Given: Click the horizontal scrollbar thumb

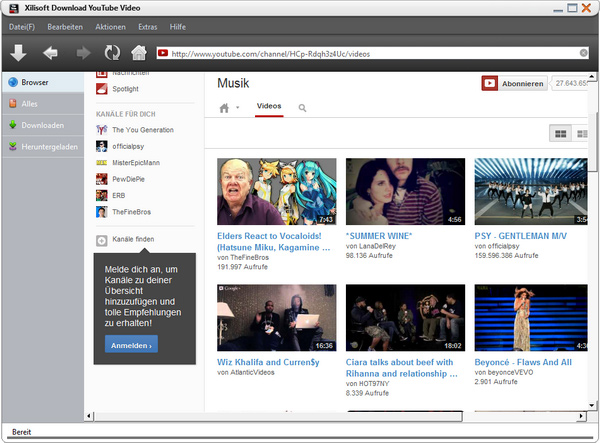Looking at the screenshot, I should coord(278,416).
